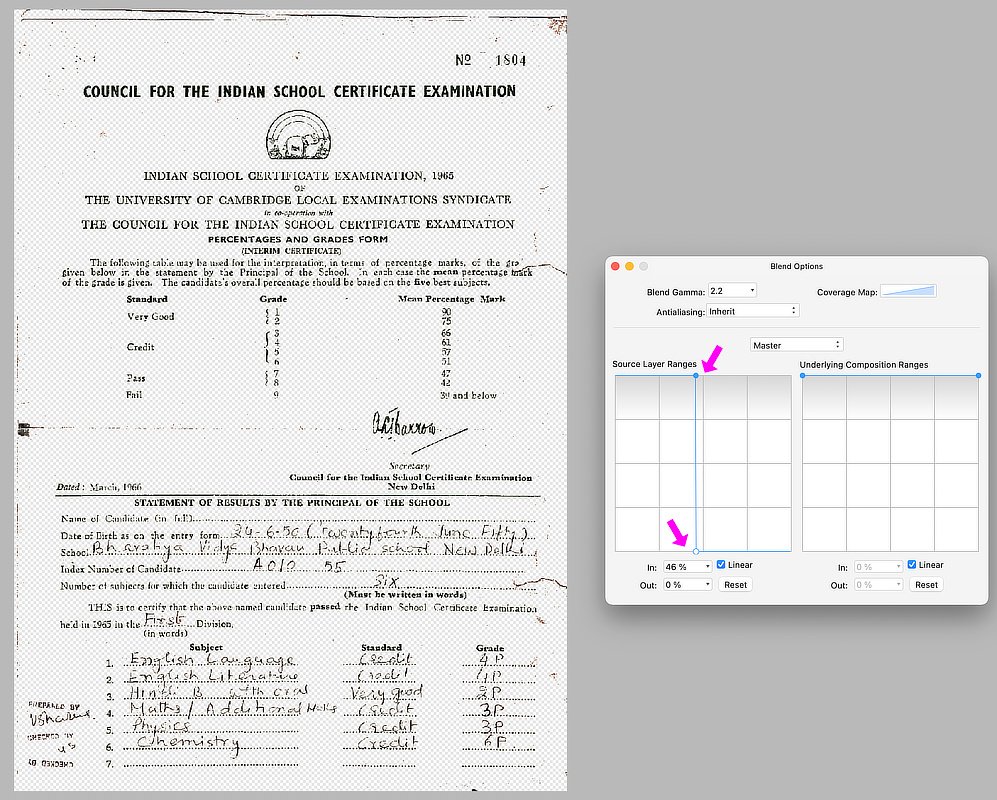Click the certificate number '1804'
Viewport: 997px width, 800px height.
pos(511,60)
